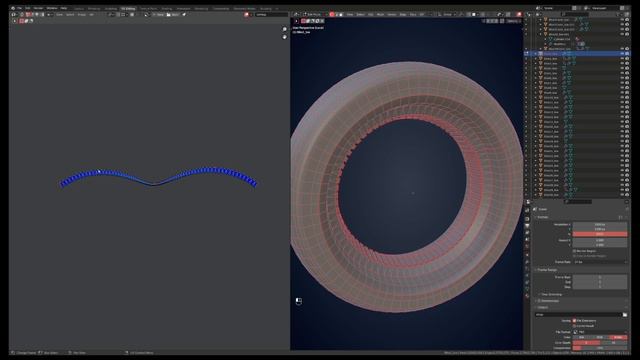
Task: Toggle the image pin icon in UV editor
Action: [184, 14]
